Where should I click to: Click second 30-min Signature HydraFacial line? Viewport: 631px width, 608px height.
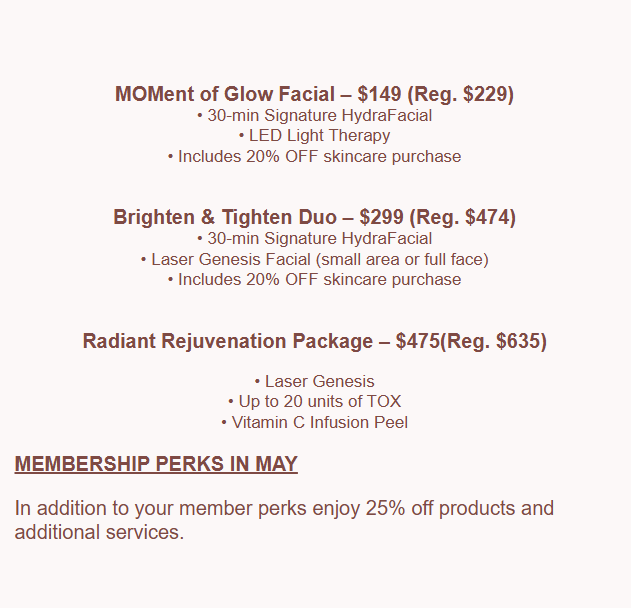(x=314, y=239)
